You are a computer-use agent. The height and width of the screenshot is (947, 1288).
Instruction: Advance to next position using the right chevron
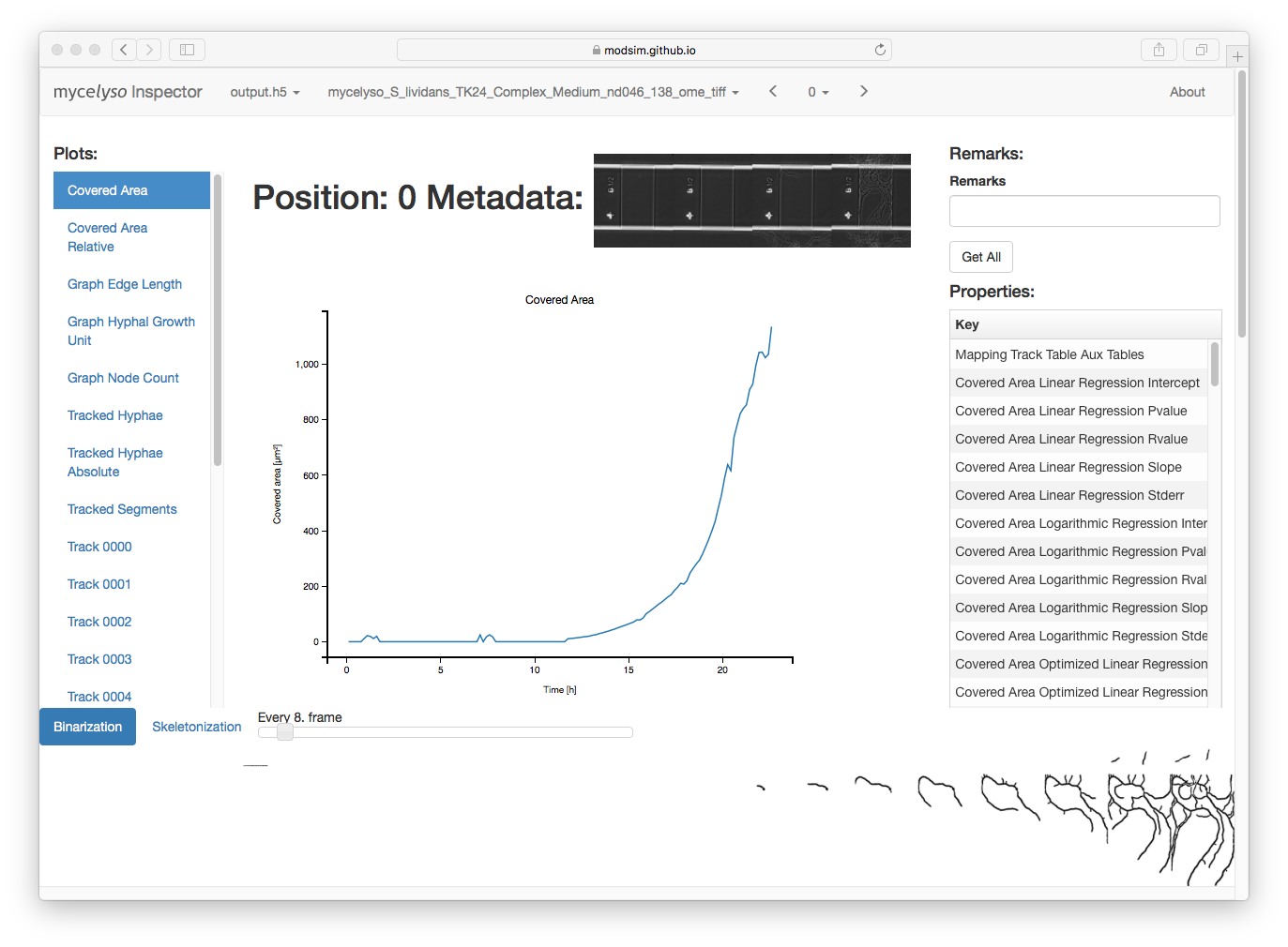pyautogui.click(x=863, y=91)
